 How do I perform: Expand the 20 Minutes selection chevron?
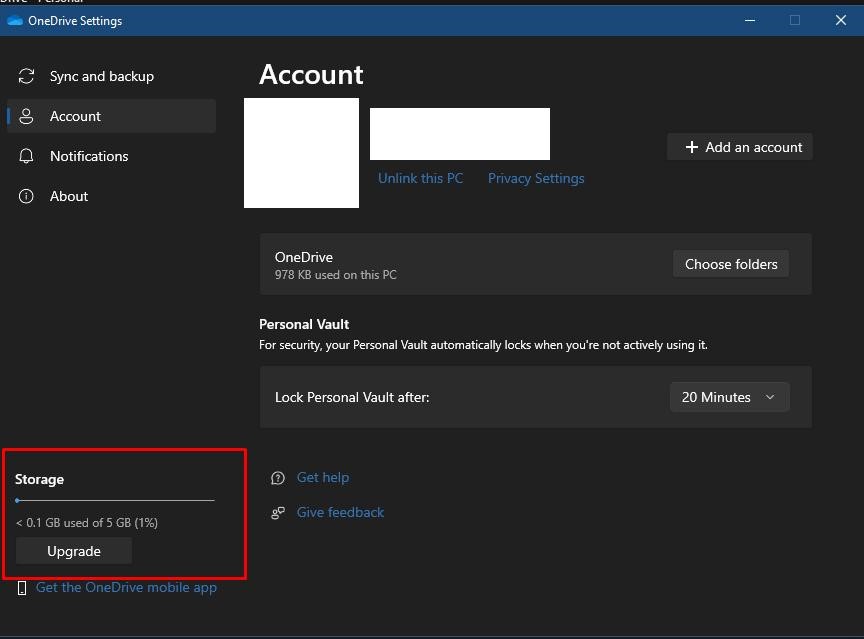point(771,397)
